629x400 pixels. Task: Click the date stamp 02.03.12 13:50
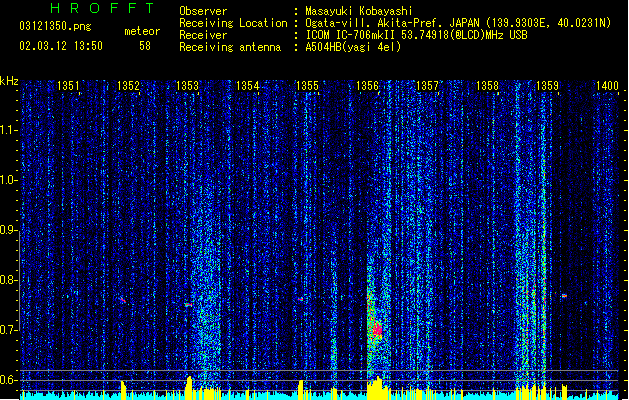click(61, 46)
